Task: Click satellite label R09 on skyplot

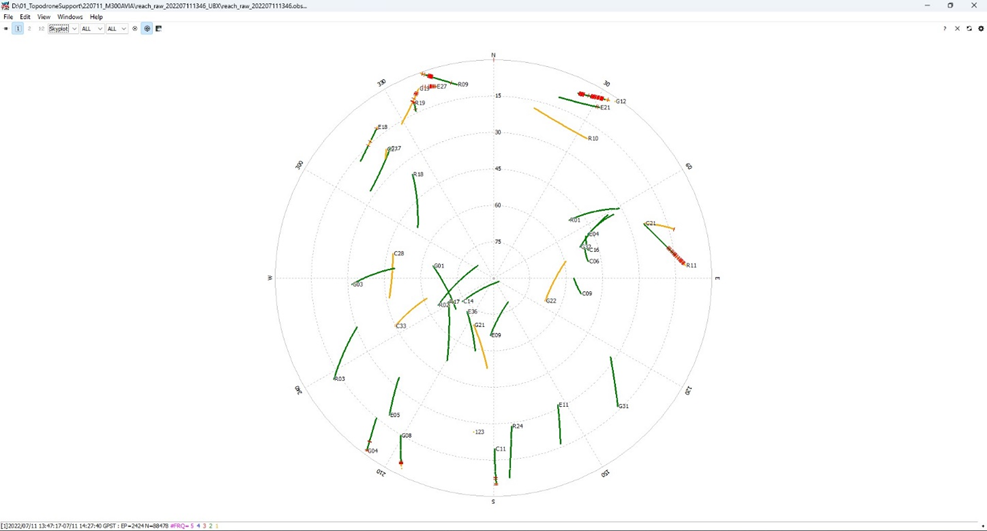Action: 463,84
